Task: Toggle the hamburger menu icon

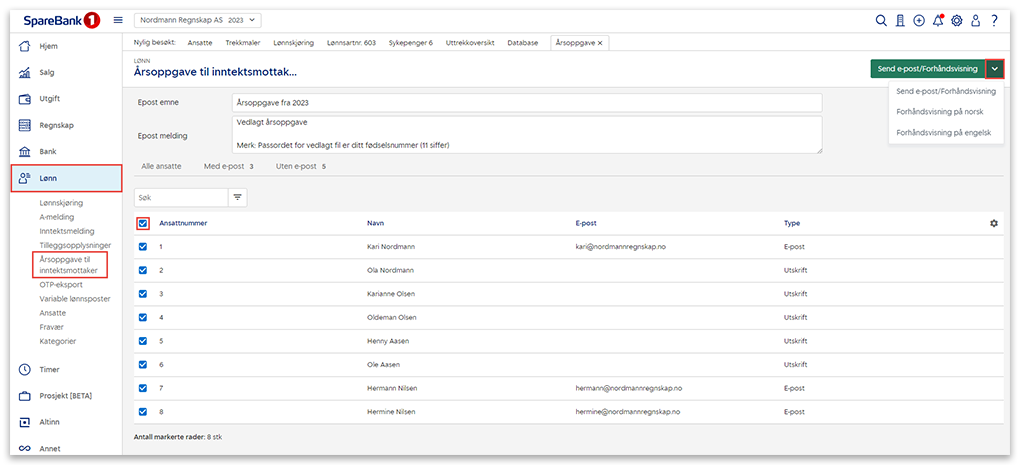Action: pyautogui.click(x=118, y=20)
